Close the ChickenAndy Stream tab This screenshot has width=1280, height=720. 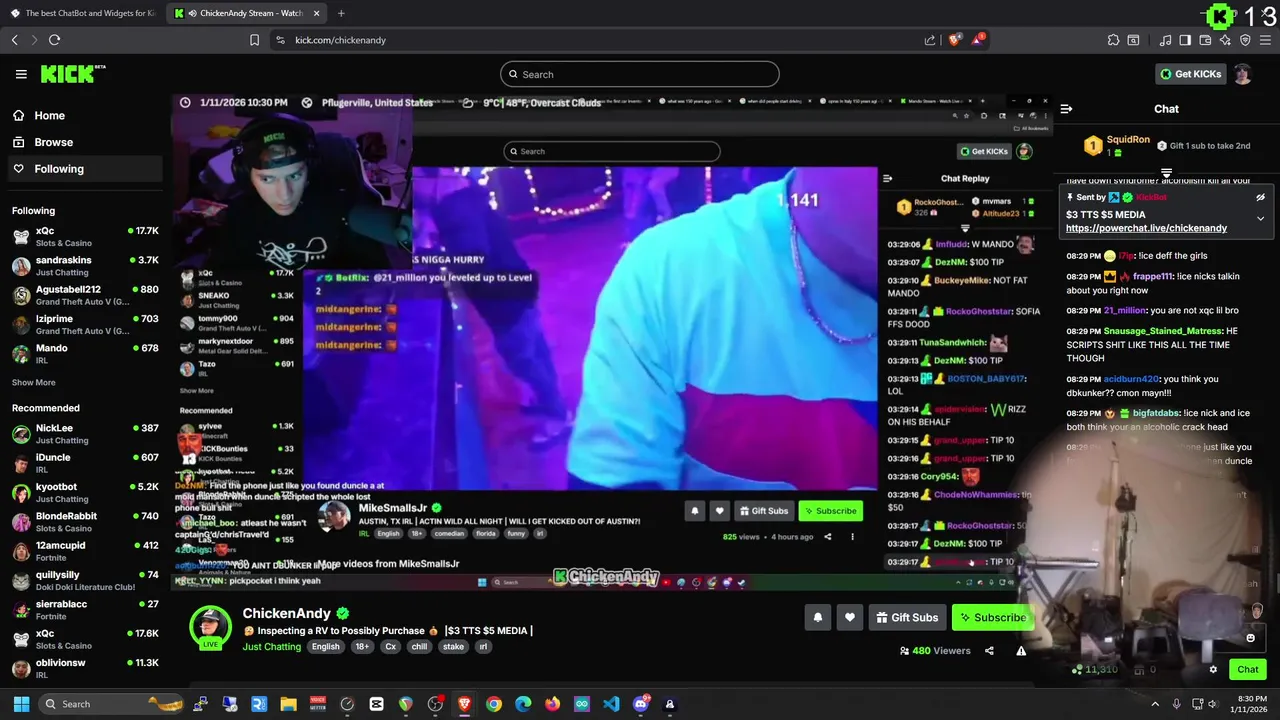pyautogui.click(x=317, y=13)
